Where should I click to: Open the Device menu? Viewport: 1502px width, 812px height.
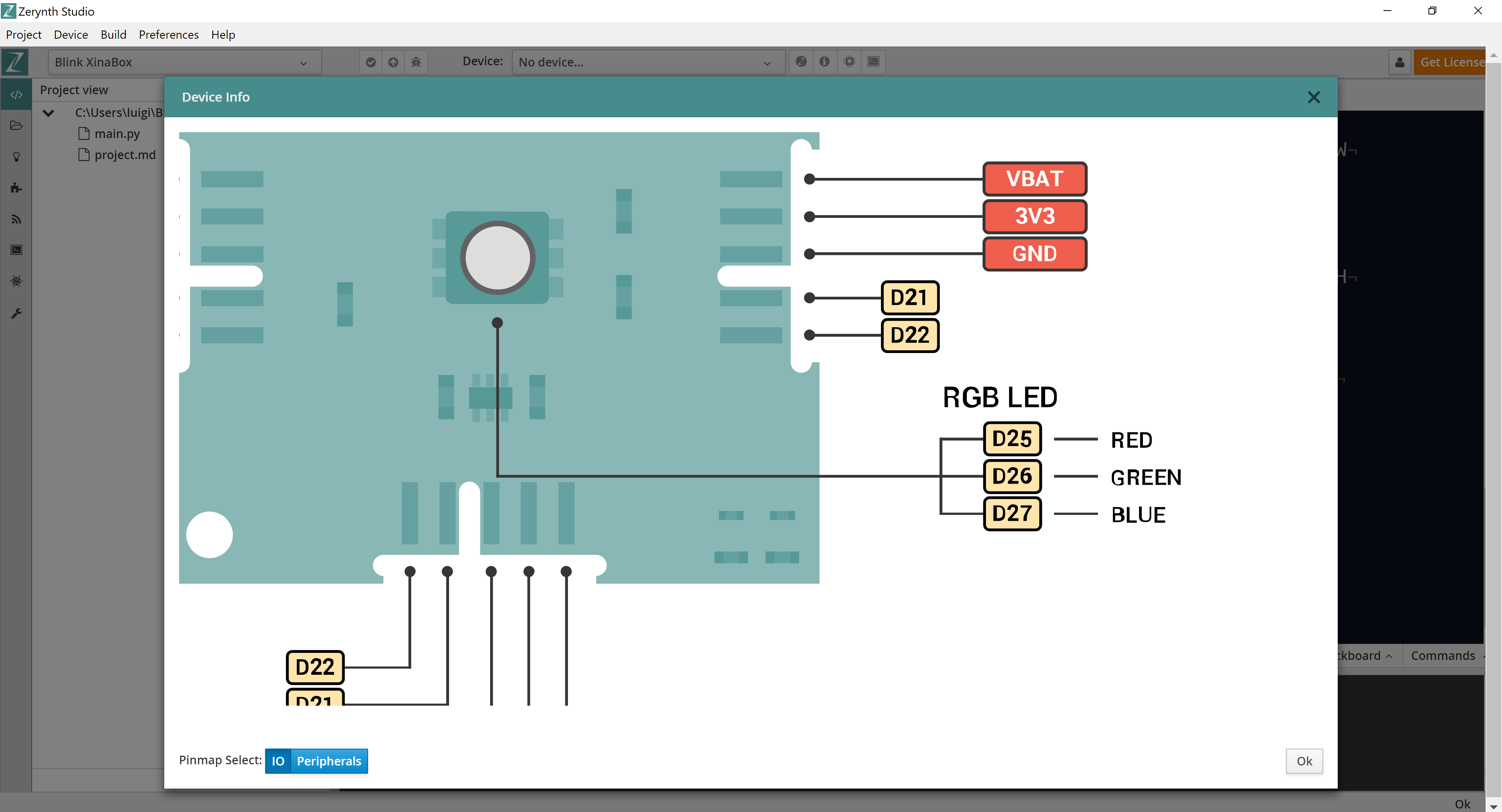coord(70,34)
